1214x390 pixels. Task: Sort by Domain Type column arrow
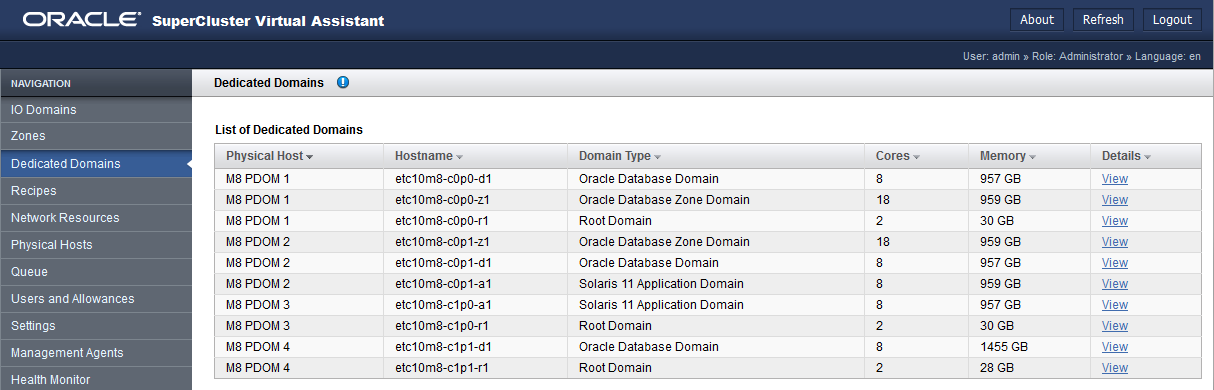(x=658, y=157)
